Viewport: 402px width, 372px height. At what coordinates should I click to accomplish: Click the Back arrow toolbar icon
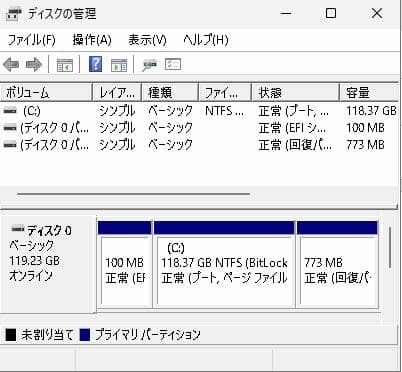11,64
